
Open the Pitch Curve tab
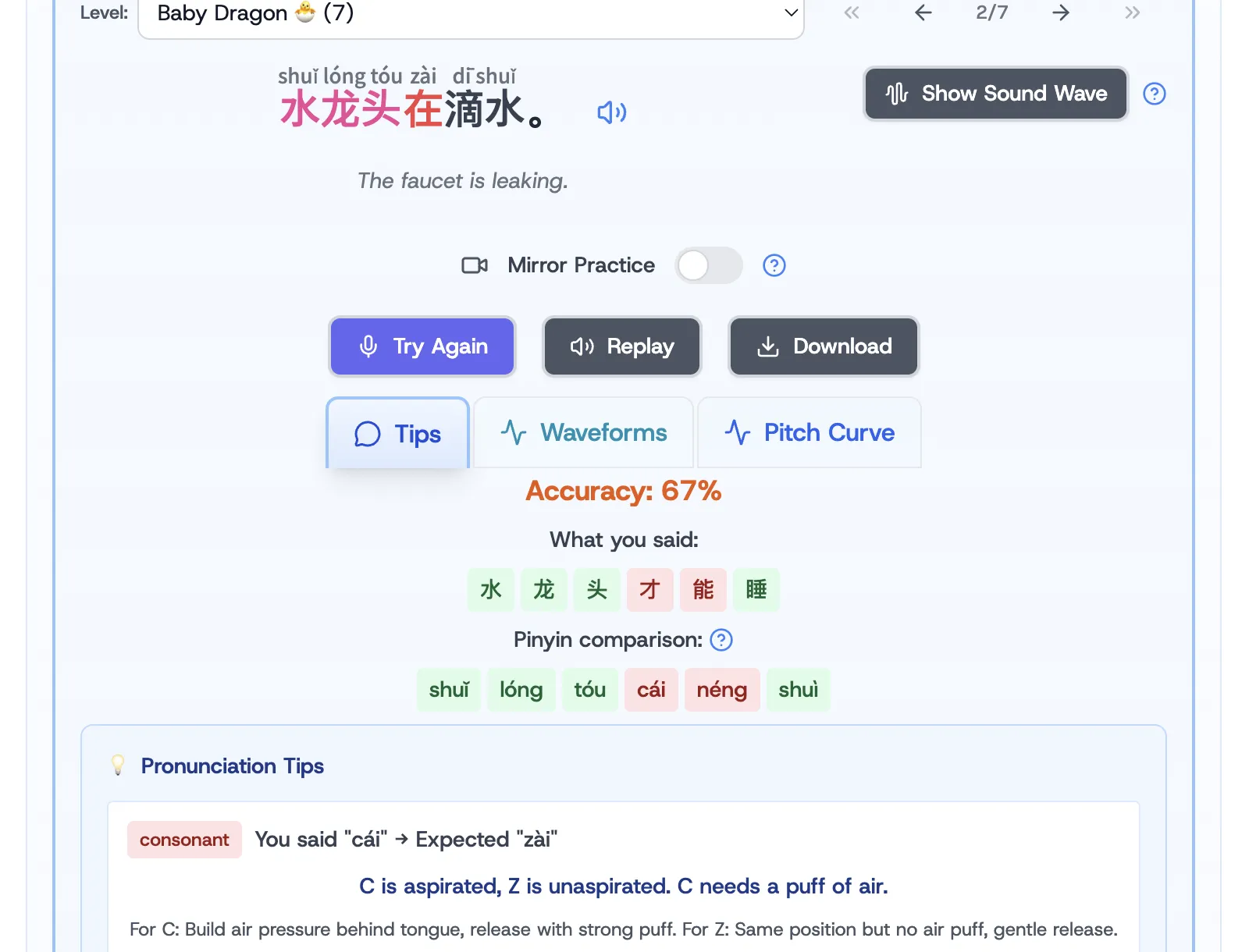(809, 432)
